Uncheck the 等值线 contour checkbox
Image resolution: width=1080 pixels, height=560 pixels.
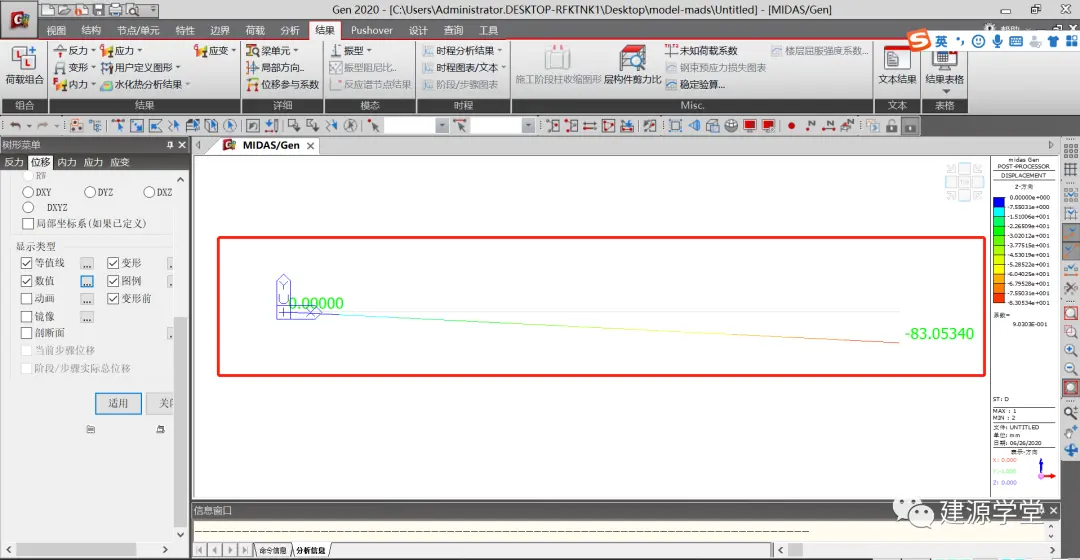(x=26, y=262)
